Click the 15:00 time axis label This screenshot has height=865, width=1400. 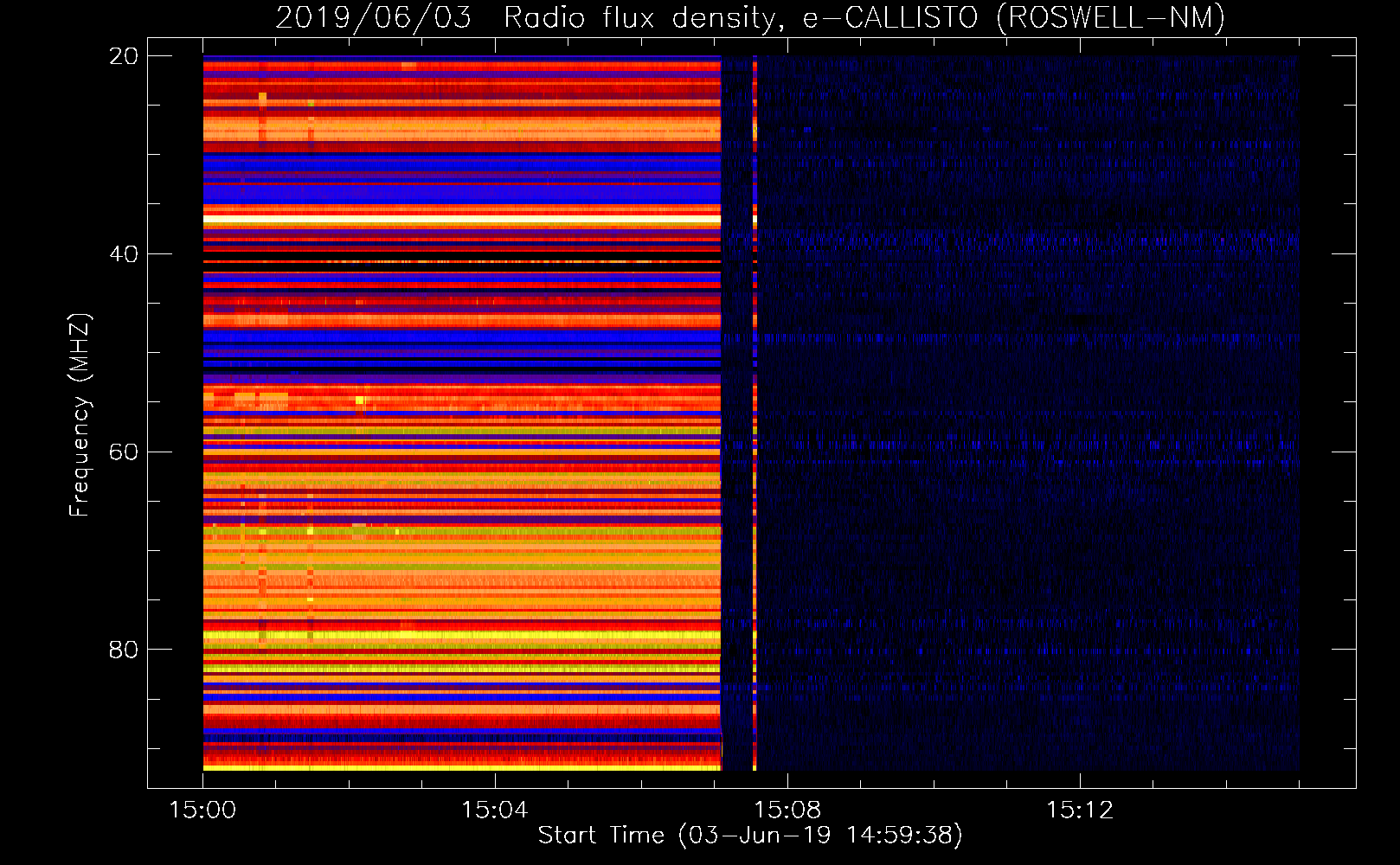(202, 810)
